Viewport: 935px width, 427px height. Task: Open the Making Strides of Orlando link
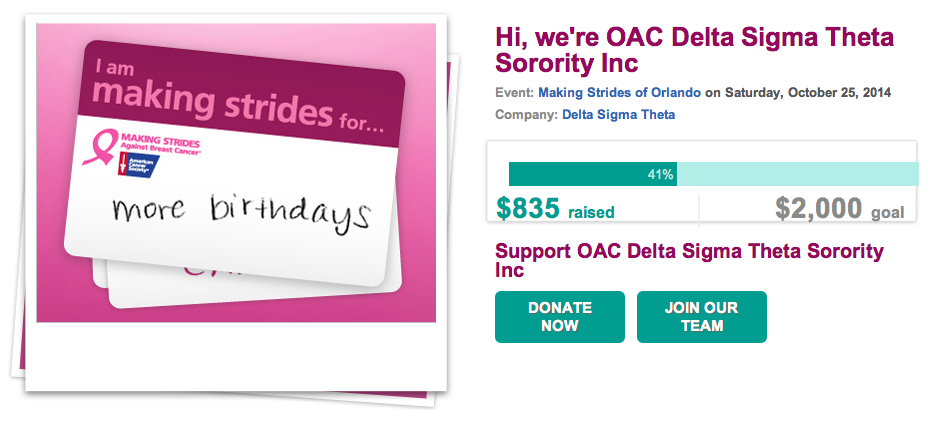pos(619,93)
